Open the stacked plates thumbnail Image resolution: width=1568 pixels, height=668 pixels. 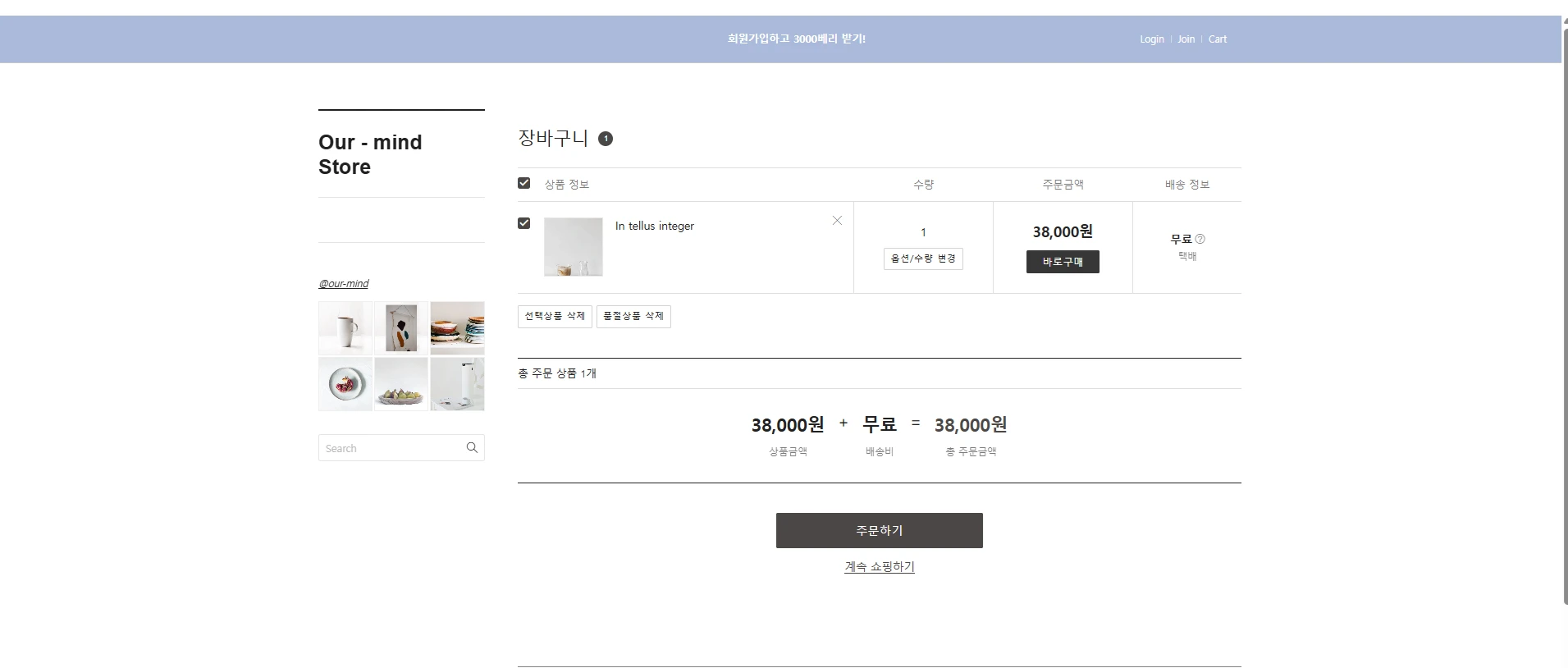[x=457, y=327]
